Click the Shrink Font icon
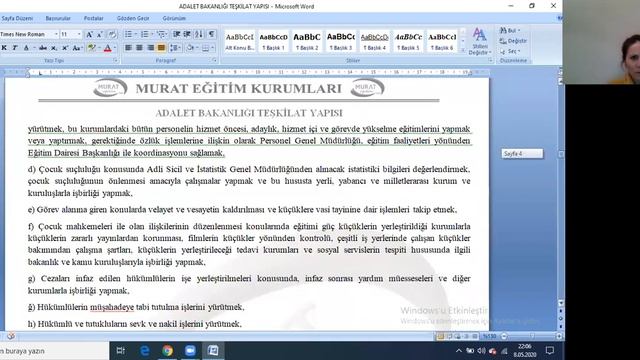 (x=100, y=35)
